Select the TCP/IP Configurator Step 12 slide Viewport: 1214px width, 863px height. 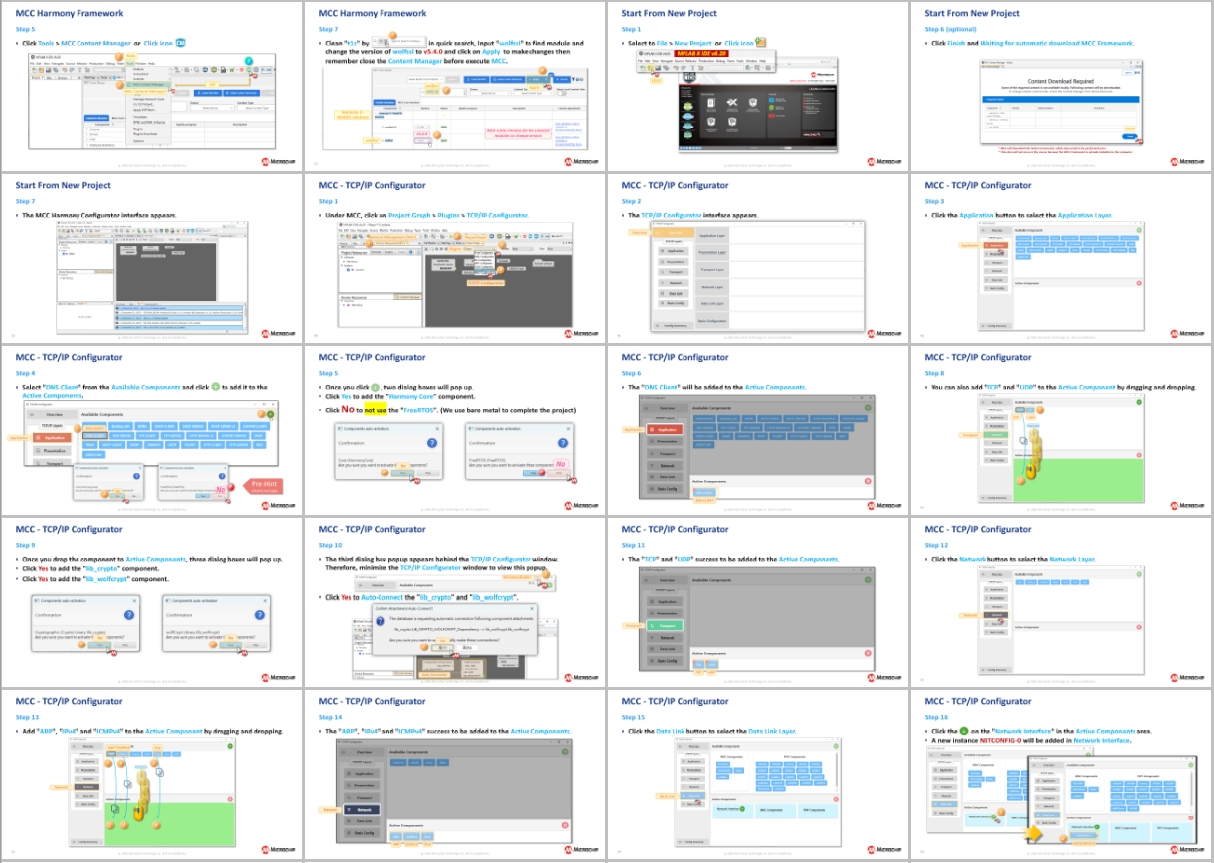click(x=1061, y=602)
